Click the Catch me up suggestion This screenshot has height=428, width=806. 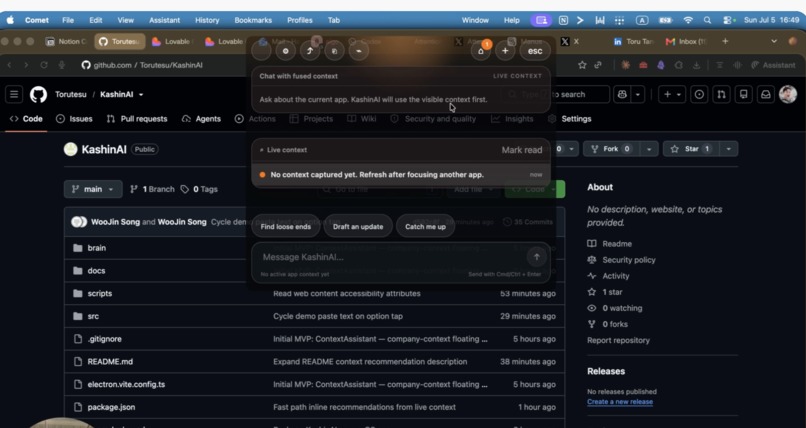pos(425,227)
